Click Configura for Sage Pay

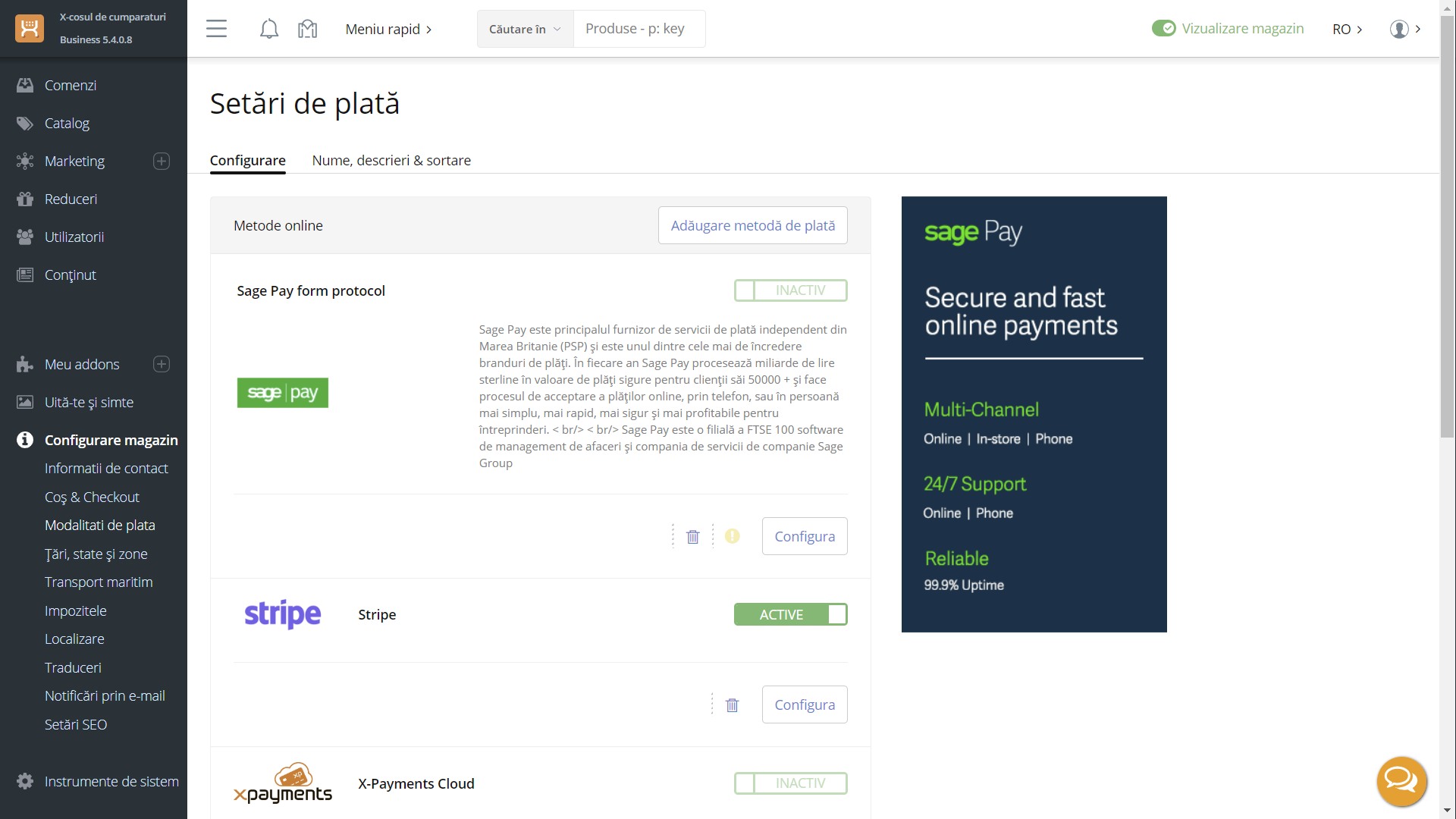(x=805, y=536)
